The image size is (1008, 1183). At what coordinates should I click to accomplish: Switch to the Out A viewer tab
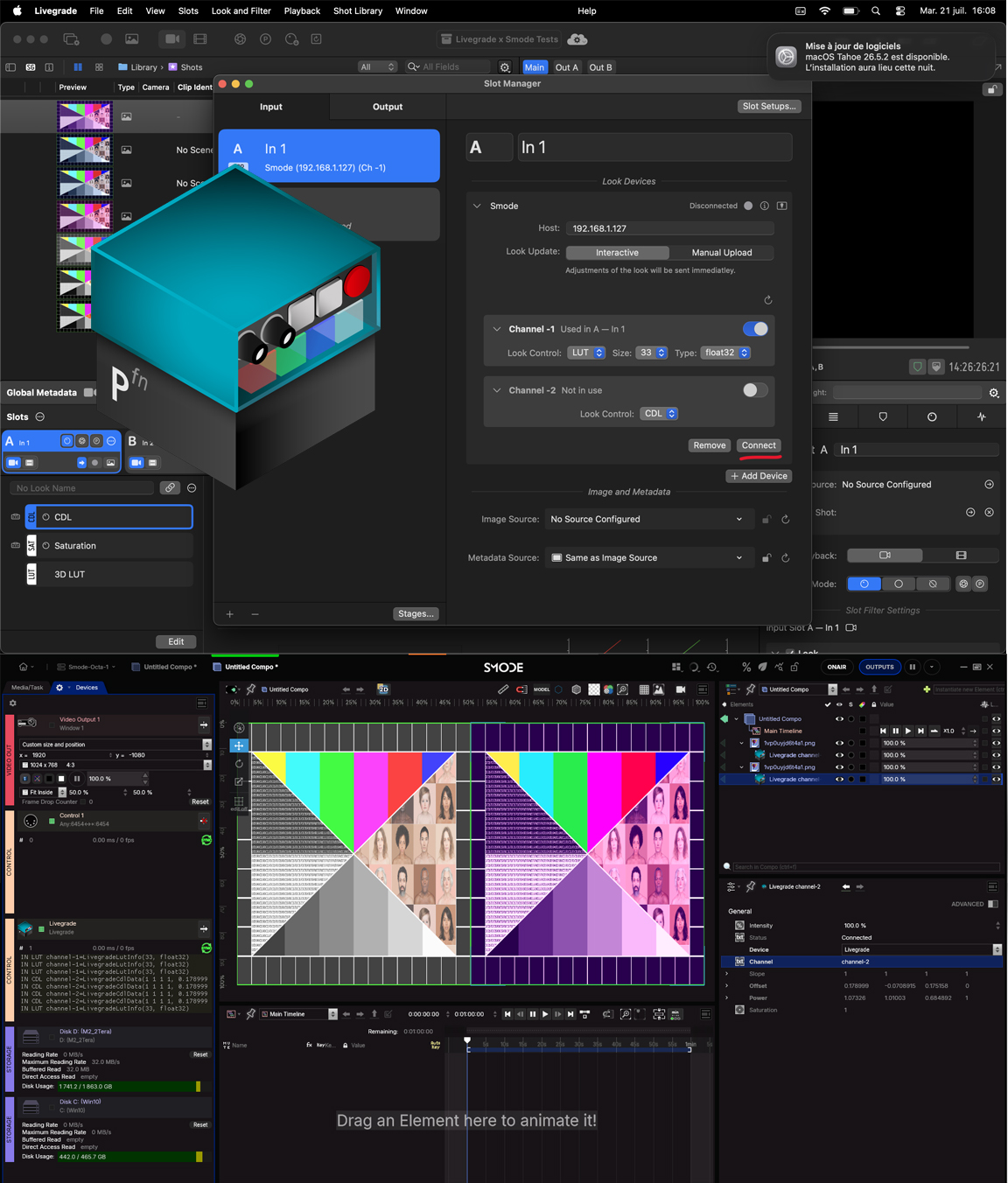[567, 67]
